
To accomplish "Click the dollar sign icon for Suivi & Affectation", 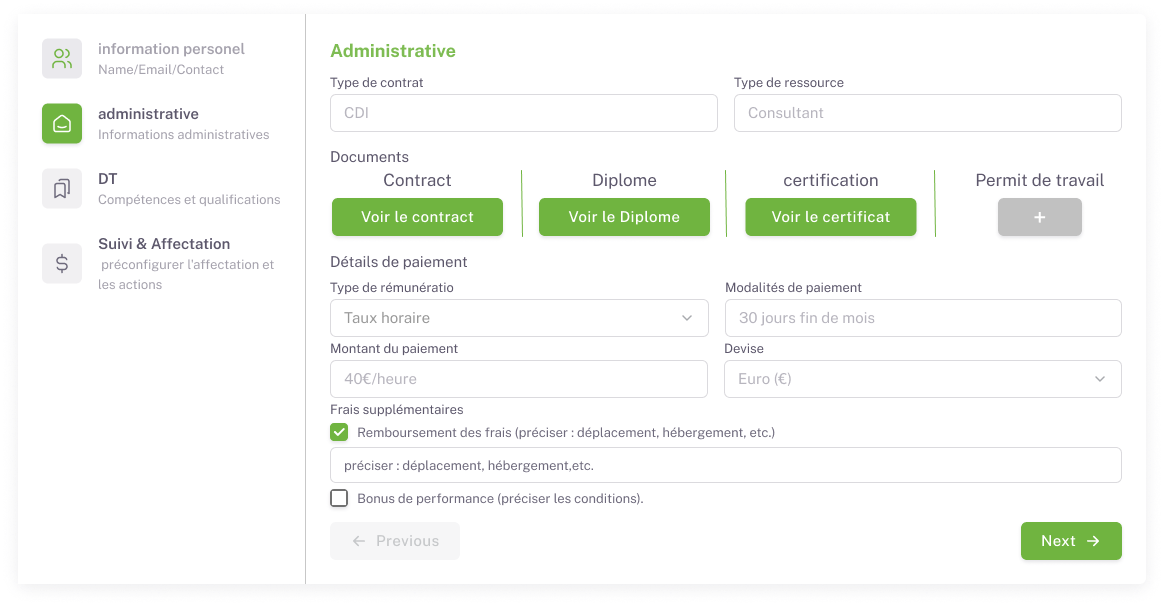I will 62,263.
